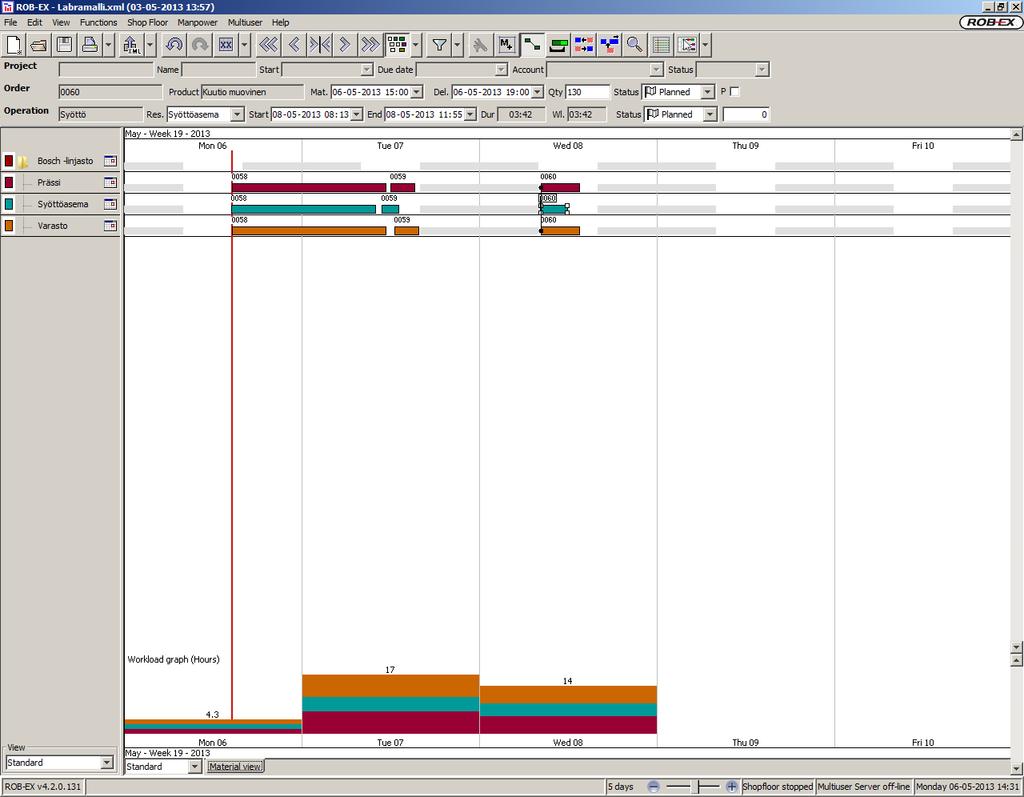Viewport: 1024px width, 797px height.
Task: Open the Mat. date dropdown
Action: [417, 92]
